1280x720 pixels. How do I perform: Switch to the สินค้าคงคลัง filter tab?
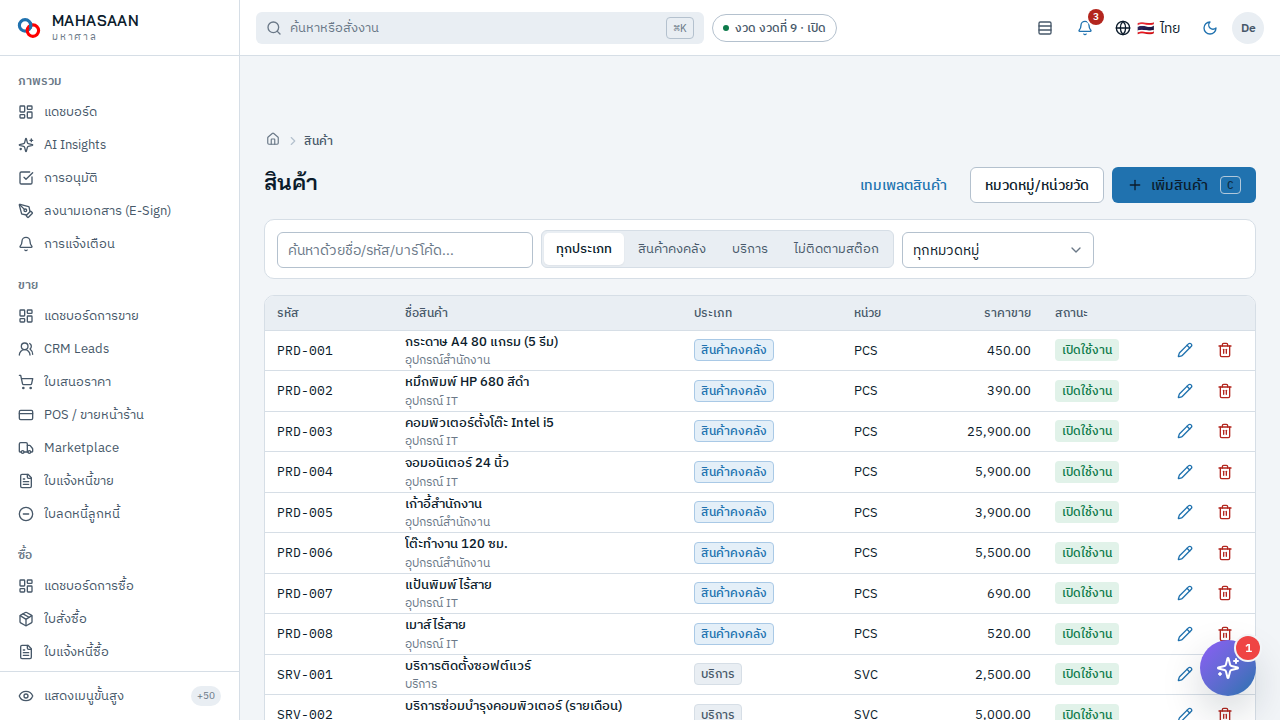[x=672, y=249]
